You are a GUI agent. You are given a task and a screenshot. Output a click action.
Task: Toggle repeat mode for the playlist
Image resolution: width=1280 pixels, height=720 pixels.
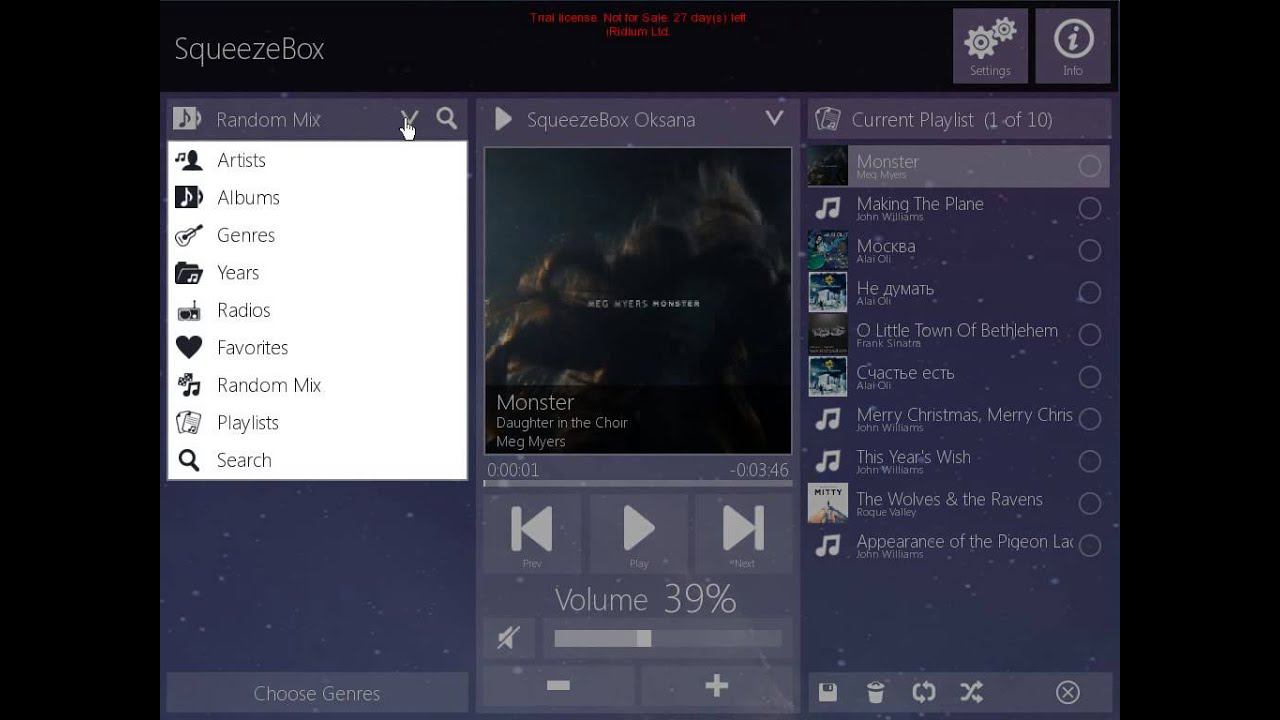pos(924,692)
